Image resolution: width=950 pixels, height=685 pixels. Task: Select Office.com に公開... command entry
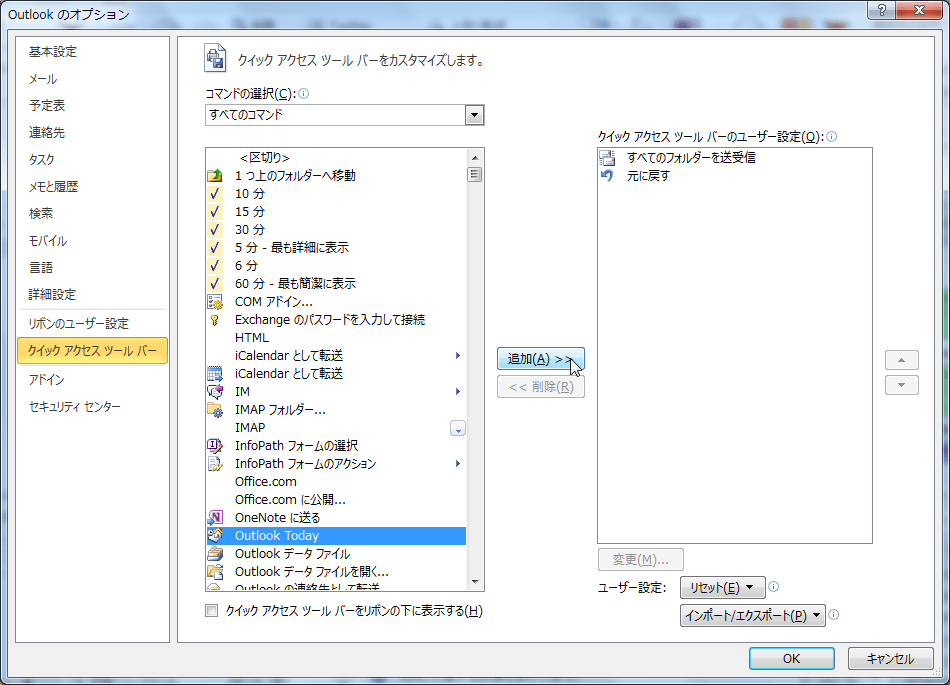(336, 500)
